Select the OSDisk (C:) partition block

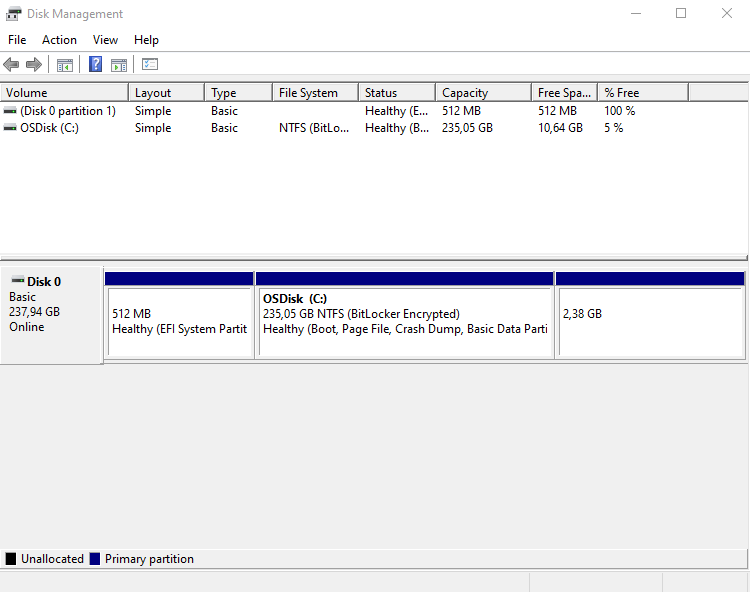tap(405, 315)
